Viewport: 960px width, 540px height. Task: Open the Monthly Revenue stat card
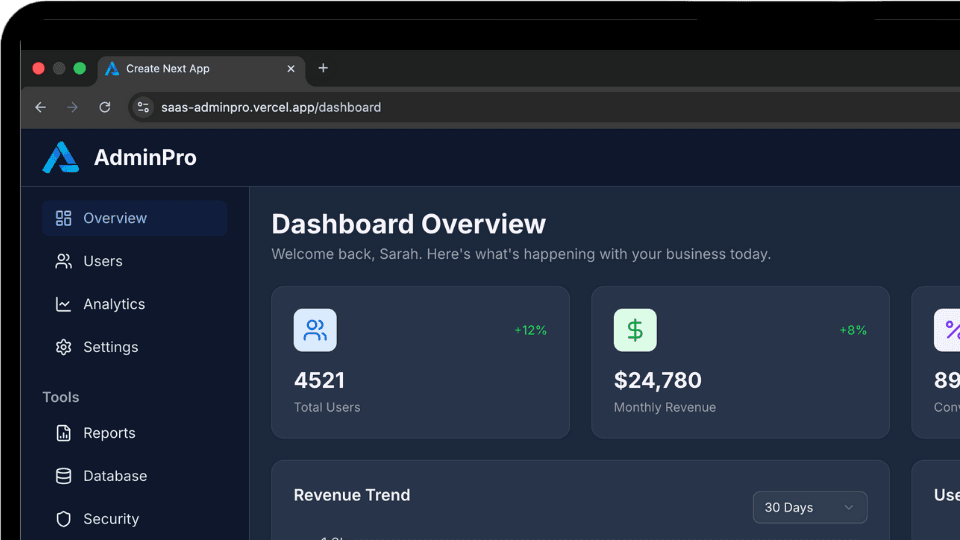tap(740, 380)
